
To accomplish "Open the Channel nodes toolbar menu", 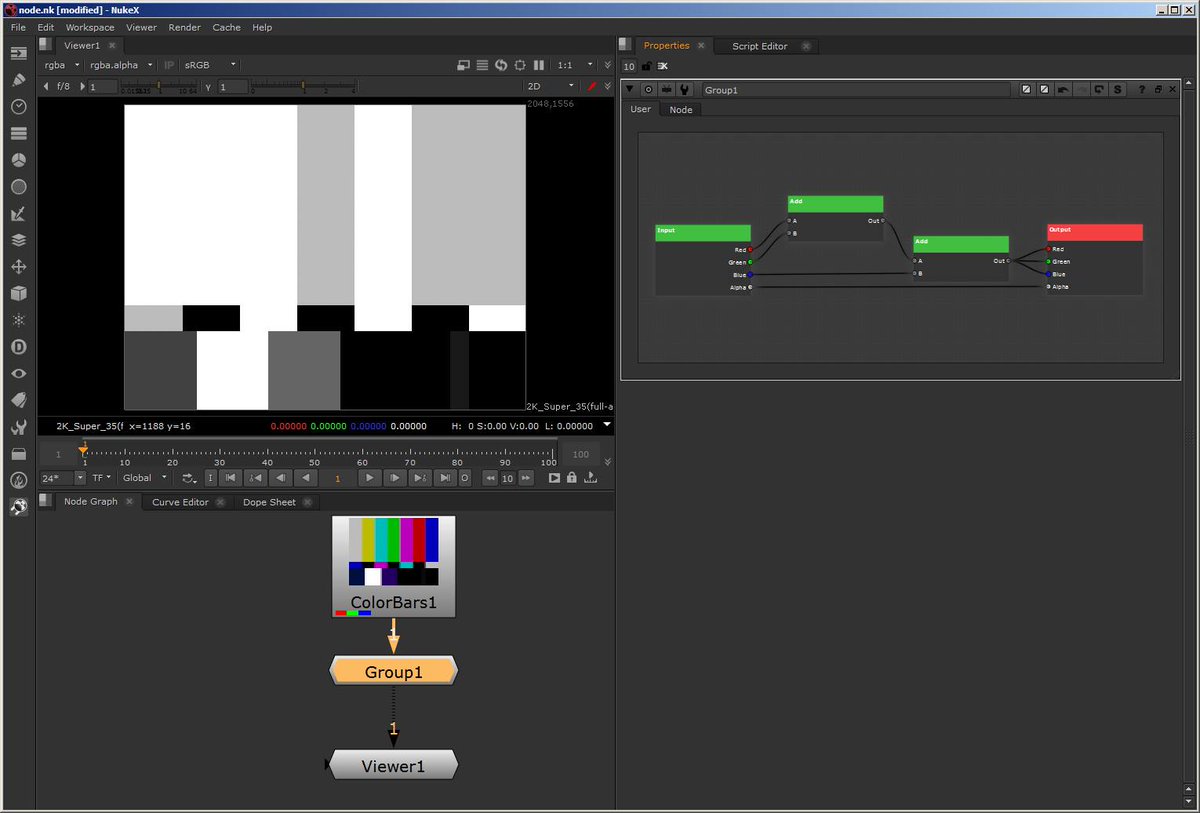I will tap(18, 133).
